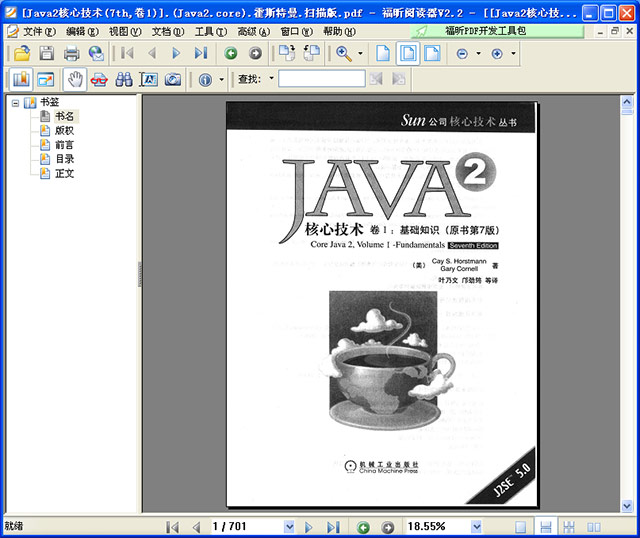Screen dimensions: 640x538
Task: Toggle full screen view icon
Action: click(46, 79)
